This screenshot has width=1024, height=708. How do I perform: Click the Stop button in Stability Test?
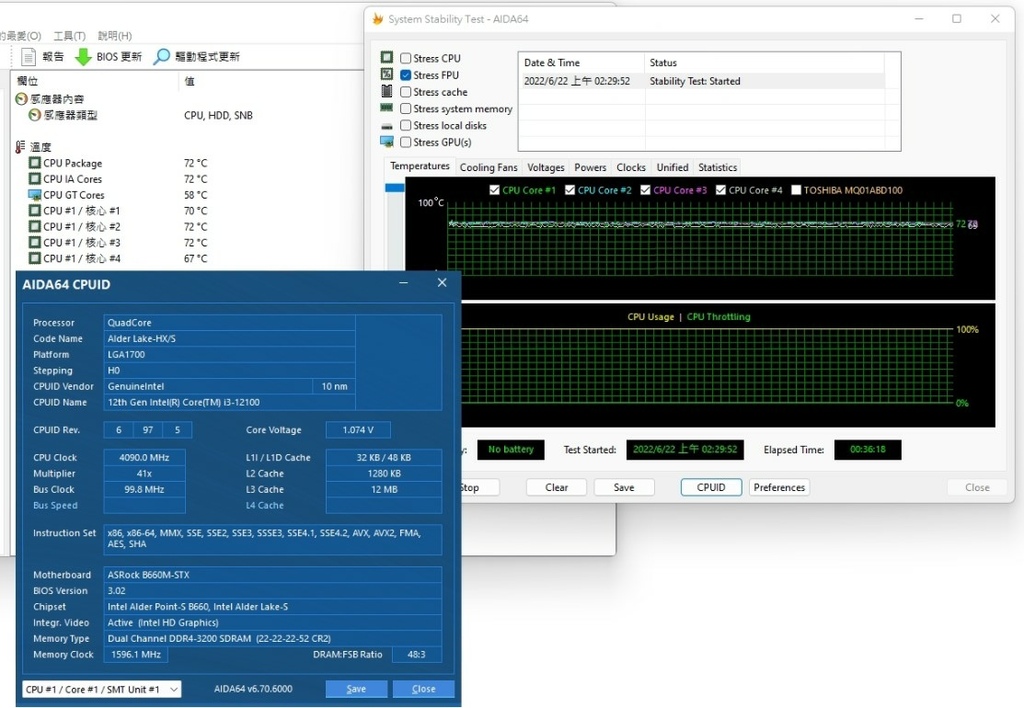pyautogui.click(x=480, y=487)
